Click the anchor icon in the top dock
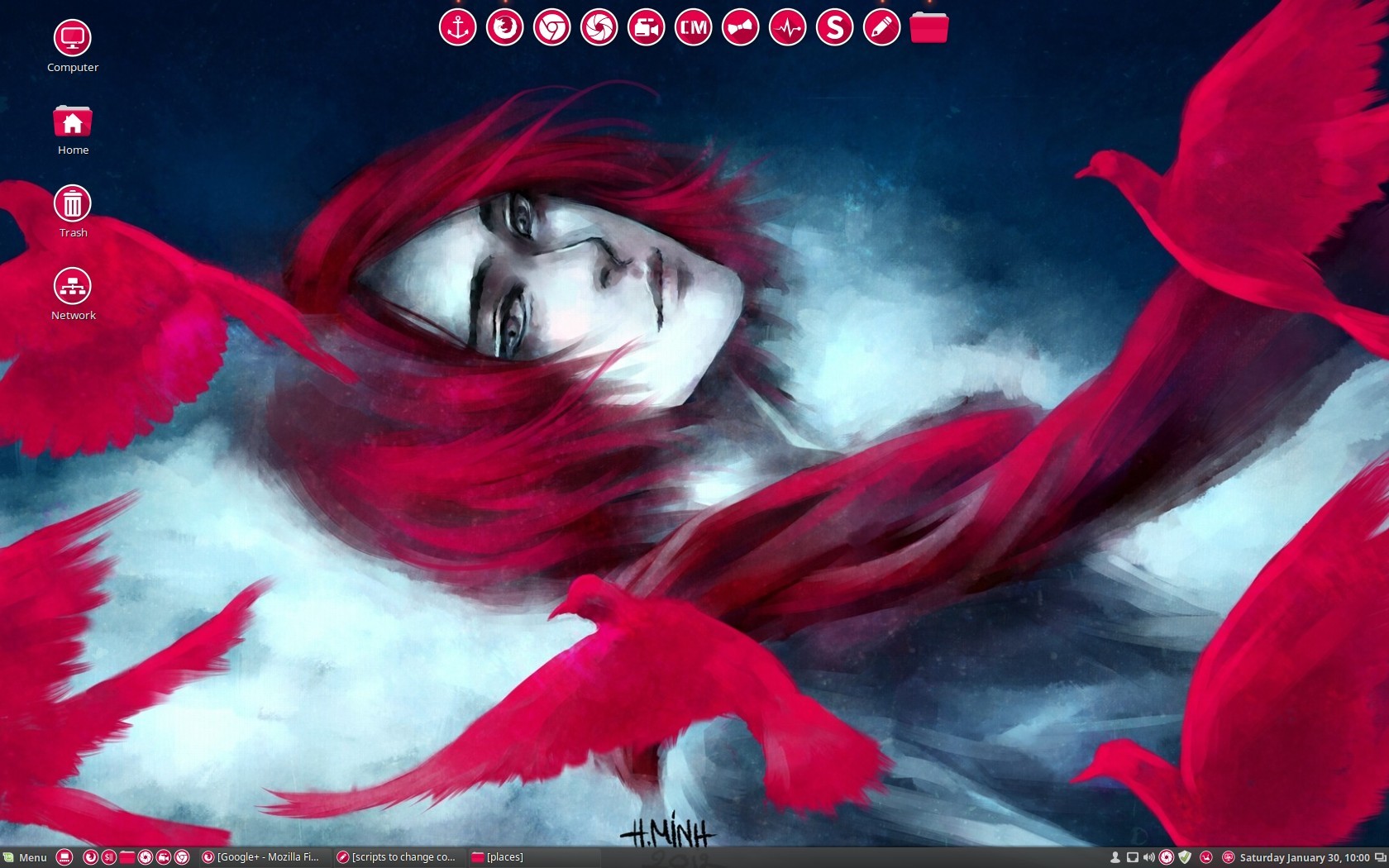 457,28
